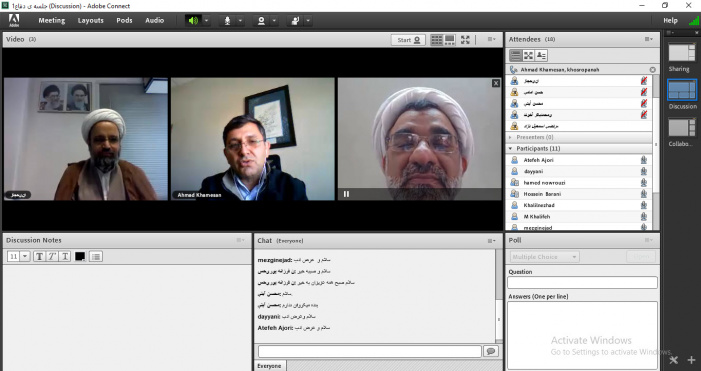Click the Start webcam button
Image resolution: width=701 pixels, height=371 pixels.
click(x=408, y=40)
